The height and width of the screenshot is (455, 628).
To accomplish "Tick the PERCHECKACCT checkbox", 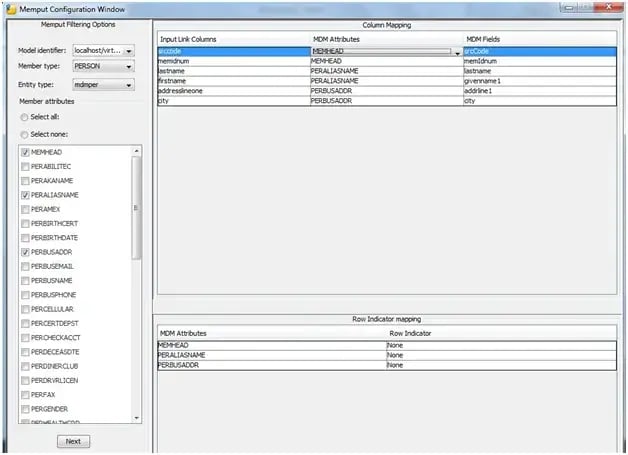I will (25, 338).
